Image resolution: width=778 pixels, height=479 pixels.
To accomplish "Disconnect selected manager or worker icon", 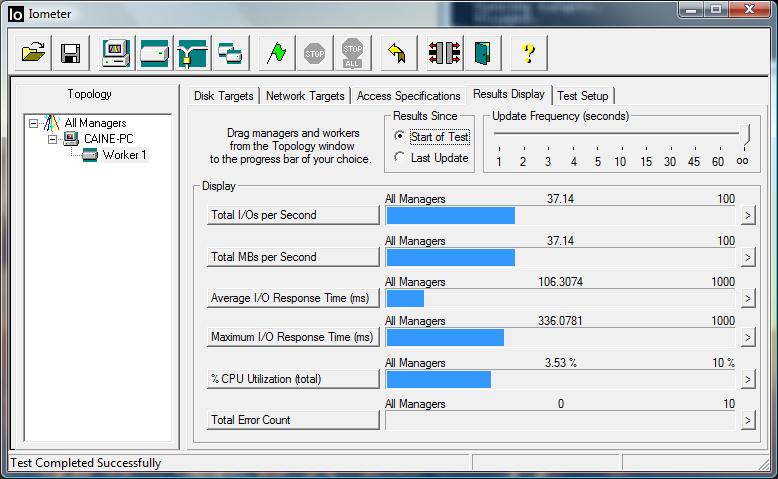I will click(x=444, y=53).
